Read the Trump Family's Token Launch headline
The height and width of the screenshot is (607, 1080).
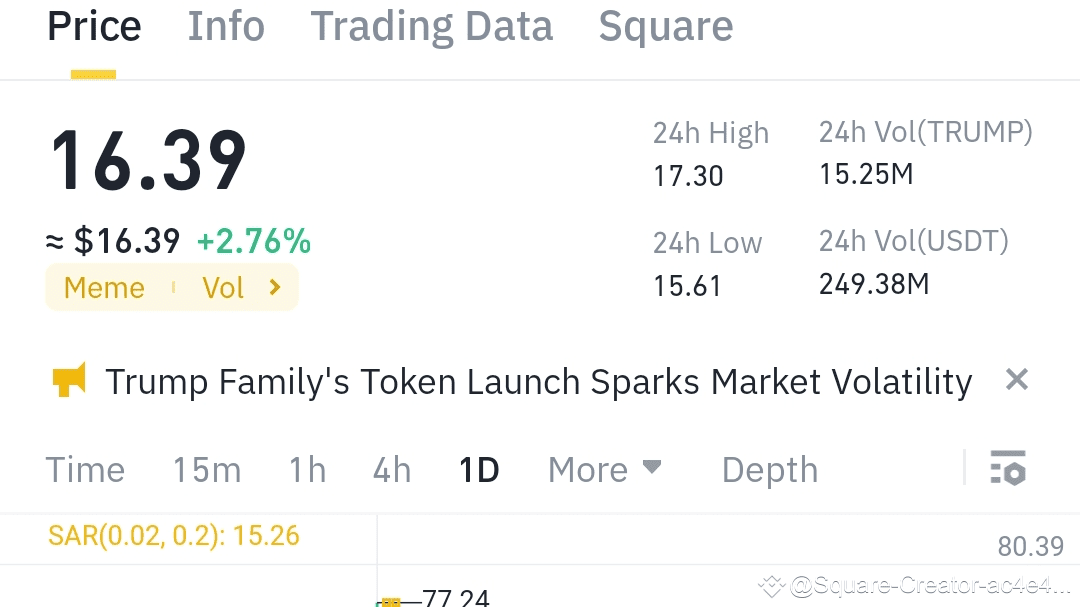point(538,381)
